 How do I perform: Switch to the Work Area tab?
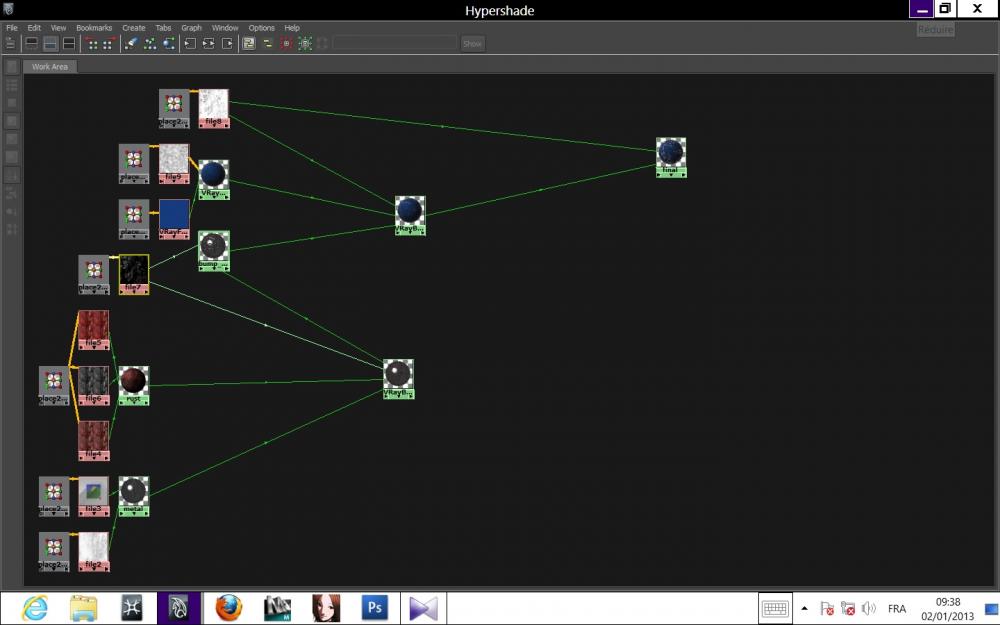[50, 66]
